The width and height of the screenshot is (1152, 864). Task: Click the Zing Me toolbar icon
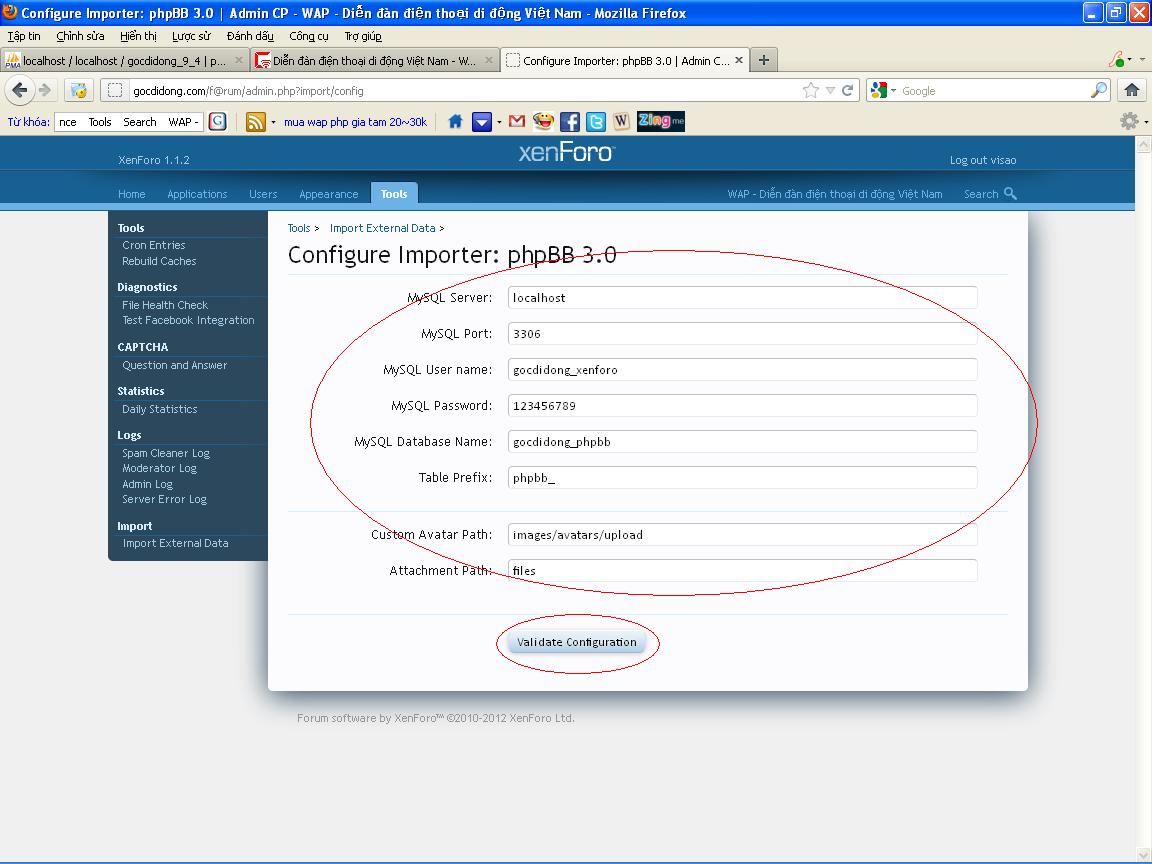pos(660,121)
